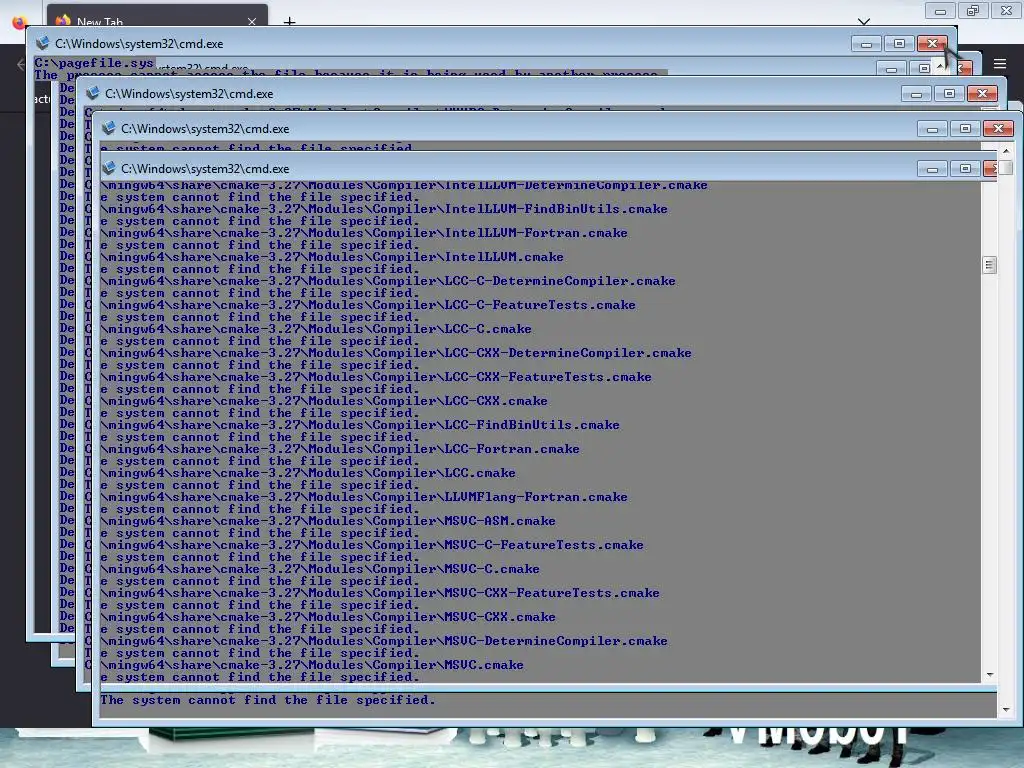Click the Compiler\MSVC-C.cmake output line

[x=320, y=569]
